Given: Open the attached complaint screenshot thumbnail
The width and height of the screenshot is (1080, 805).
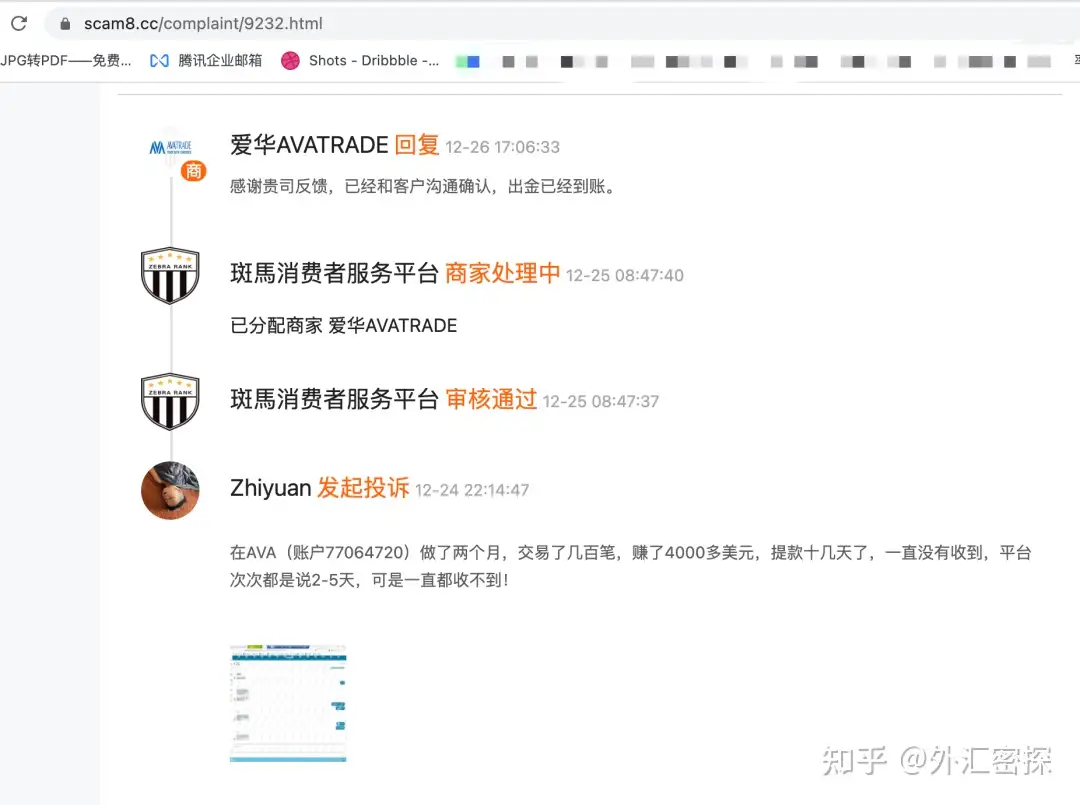Looking at the screenshot, I should click(x=288, y=703).
